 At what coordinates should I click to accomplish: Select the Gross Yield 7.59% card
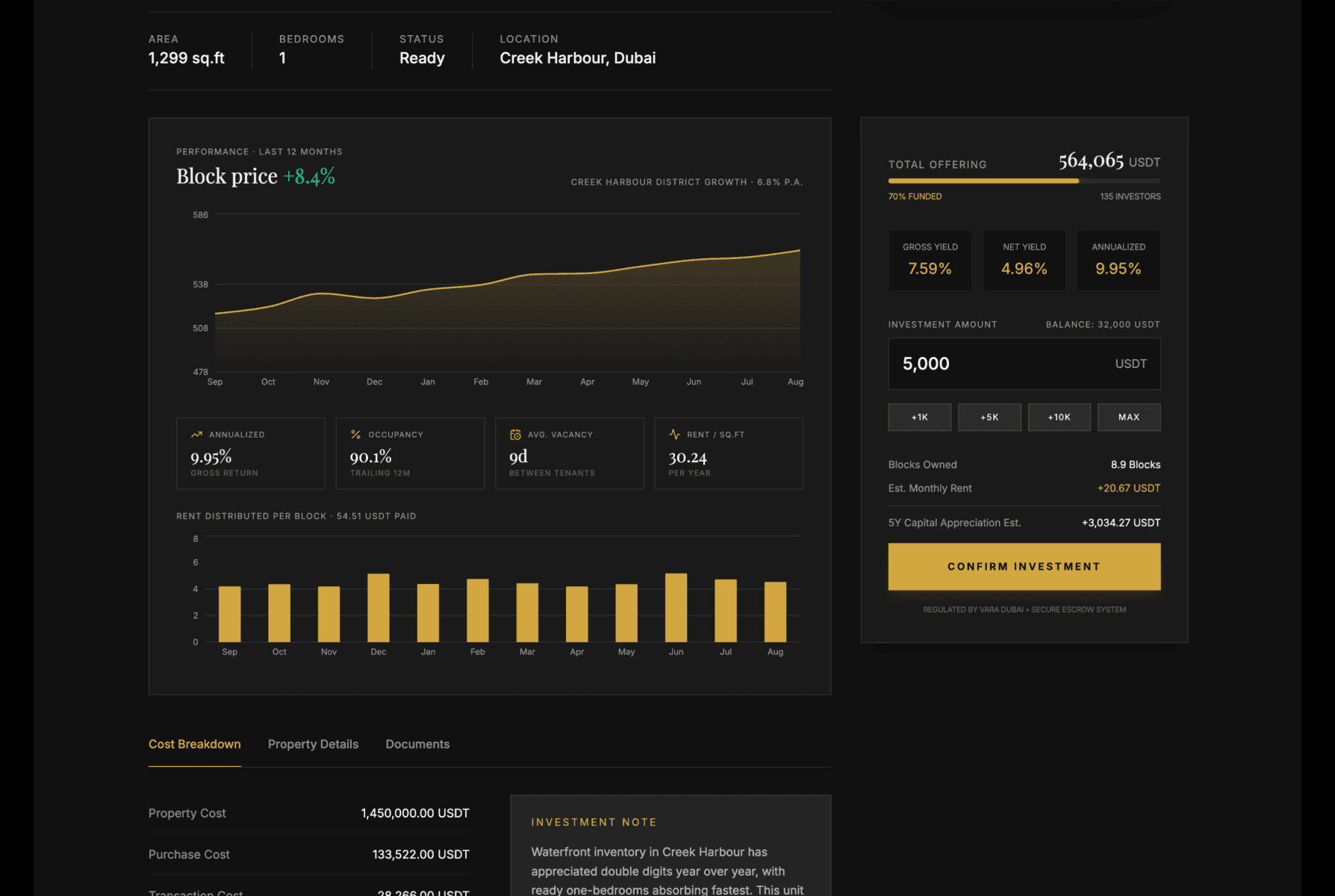click(930, 260)
